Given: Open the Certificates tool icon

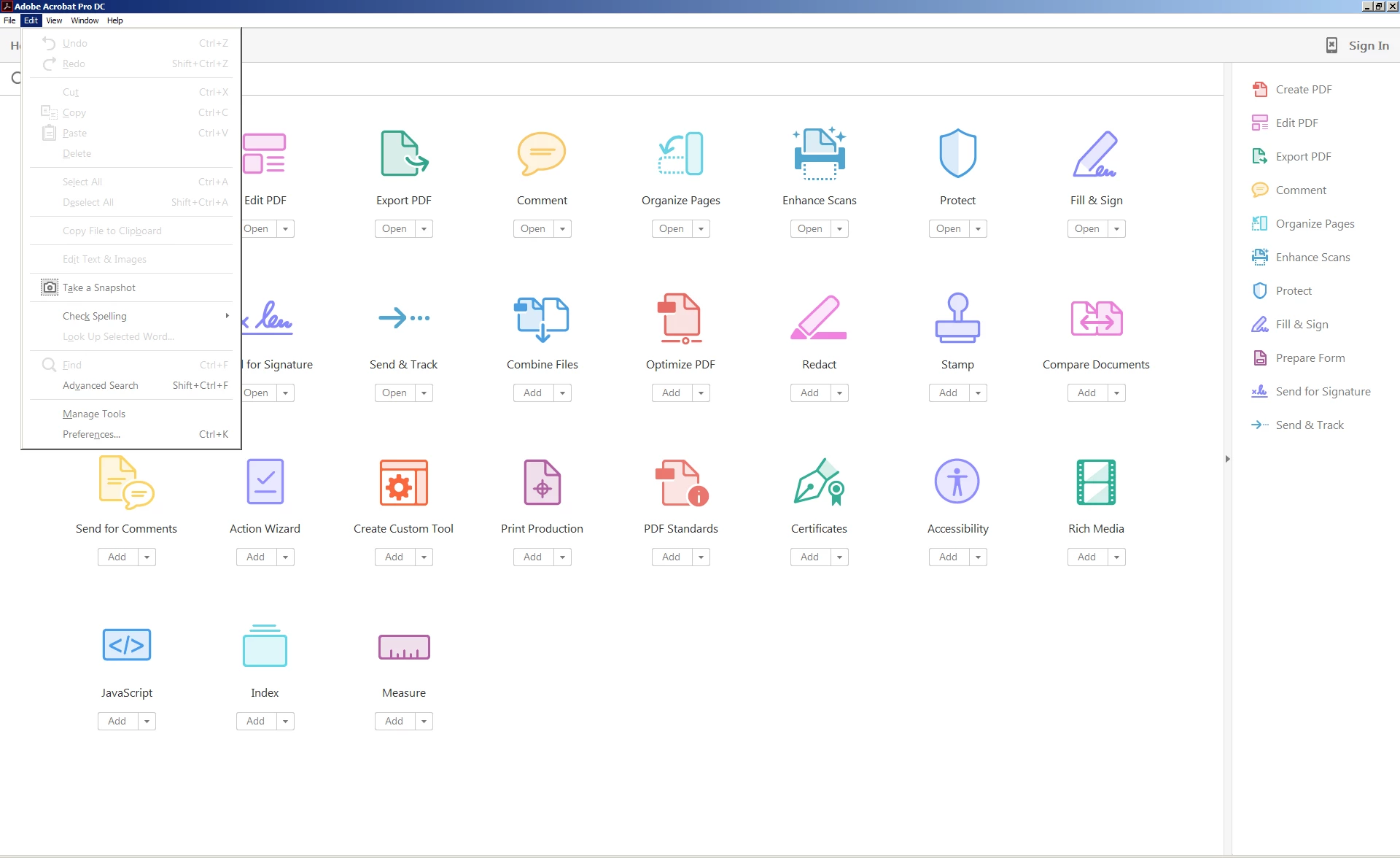Looking at the screenshot, I should click(x=819, y=482).
